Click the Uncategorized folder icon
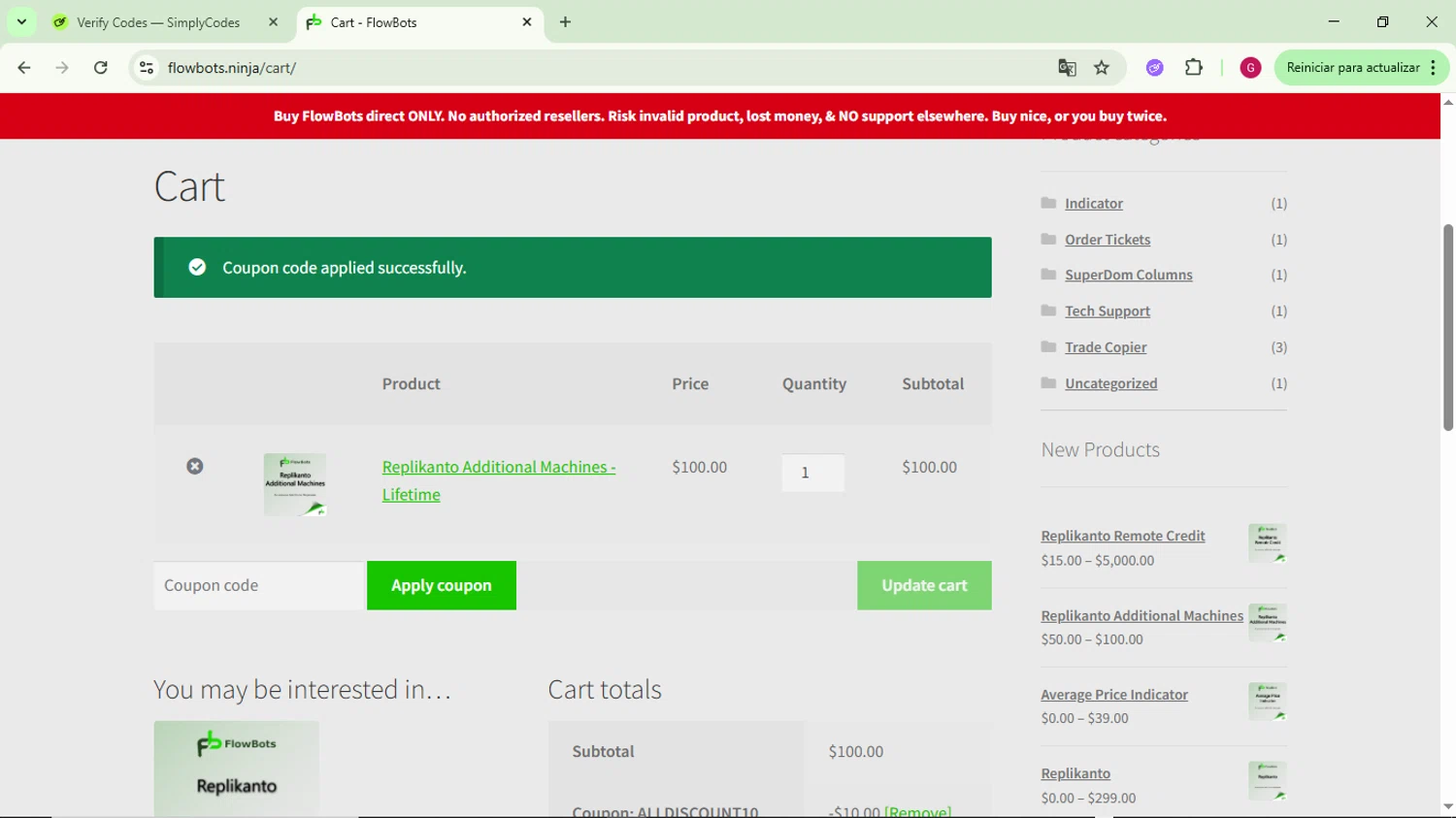The image size is (1456, 818). point(1048,383)
